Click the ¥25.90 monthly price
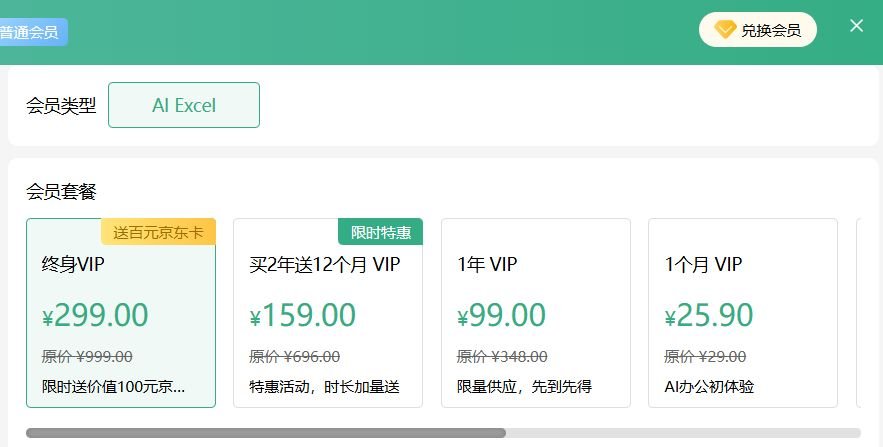The height and width of the screenshot is (447, 883). click(x=709, y=316)
